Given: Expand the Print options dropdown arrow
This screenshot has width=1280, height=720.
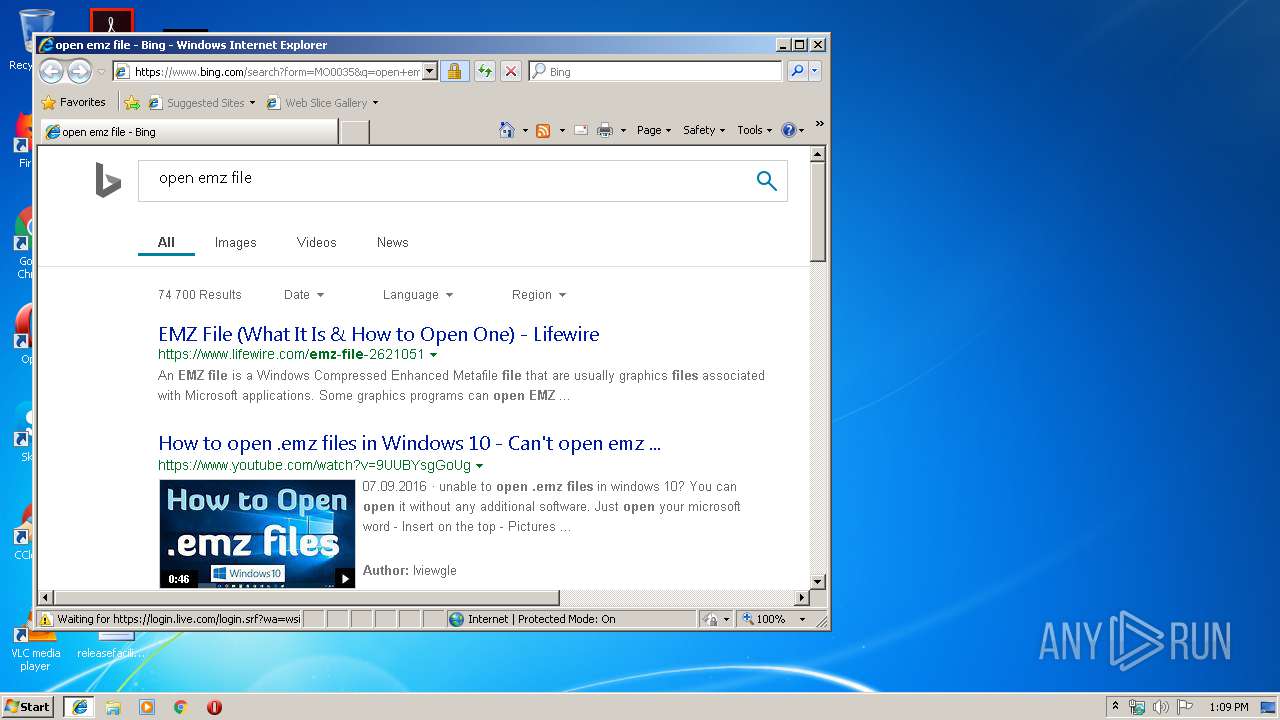Looking at the screenshot, I should coord(623,130).
